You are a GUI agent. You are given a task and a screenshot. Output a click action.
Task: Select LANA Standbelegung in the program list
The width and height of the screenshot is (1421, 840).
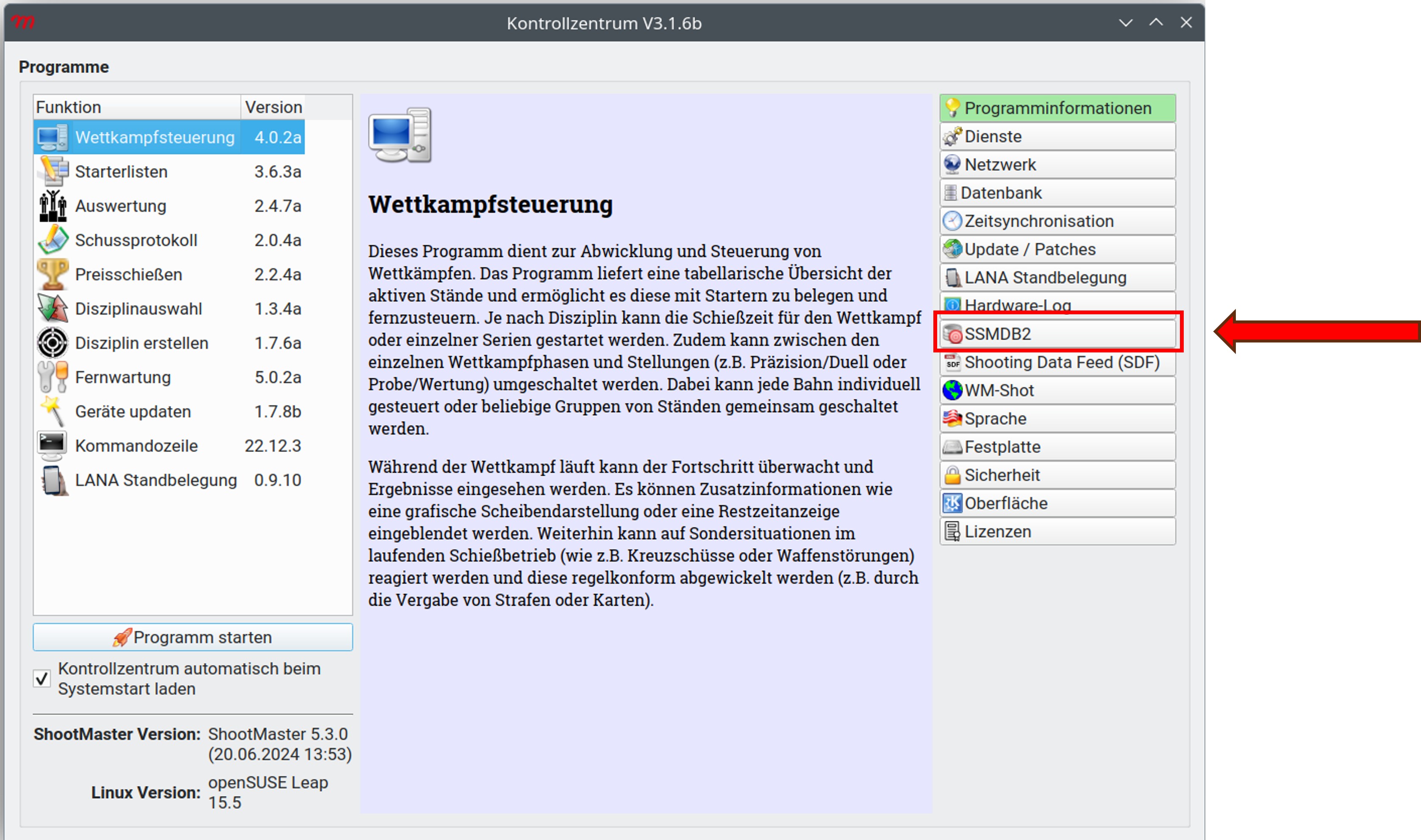(x=155, y=480)
